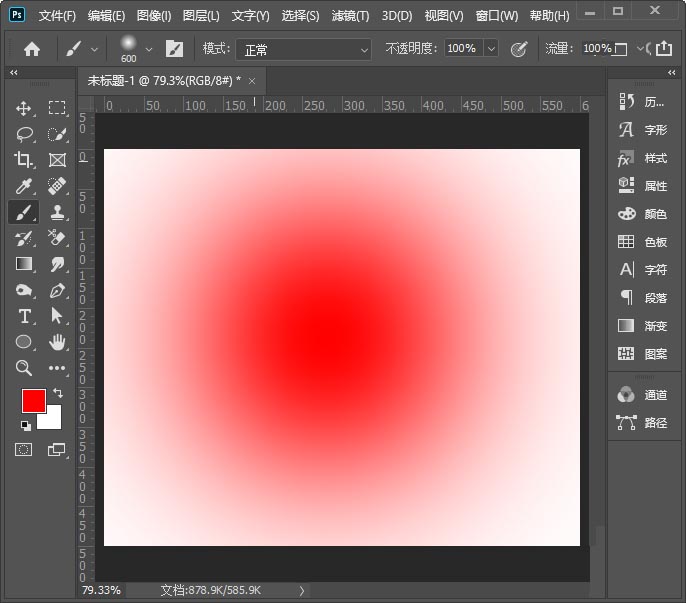Click the red foreground color swatch
Image resolution: width=686 pixels, height=603 pixels.
pos(34,401)
